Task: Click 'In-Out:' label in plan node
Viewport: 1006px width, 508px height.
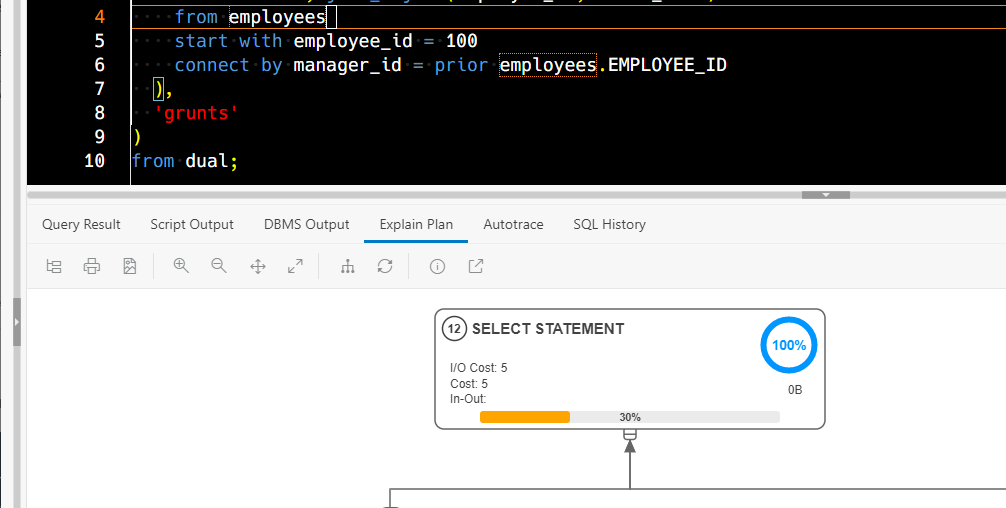Action: click(468, 398)
